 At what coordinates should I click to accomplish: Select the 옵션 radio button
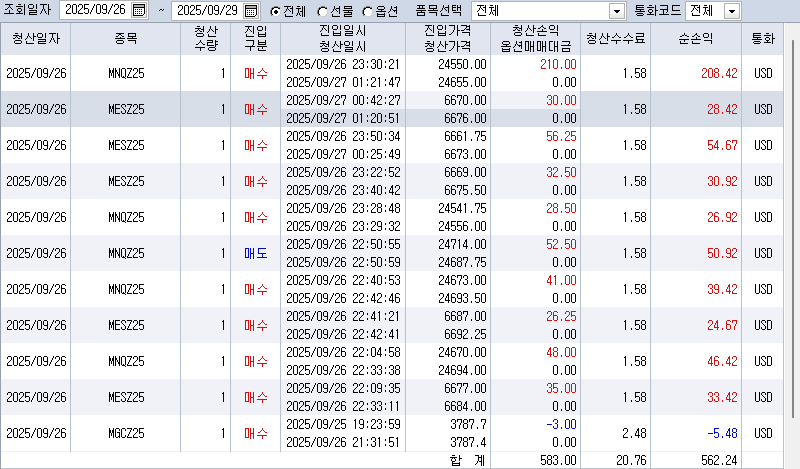coord(367,11)
